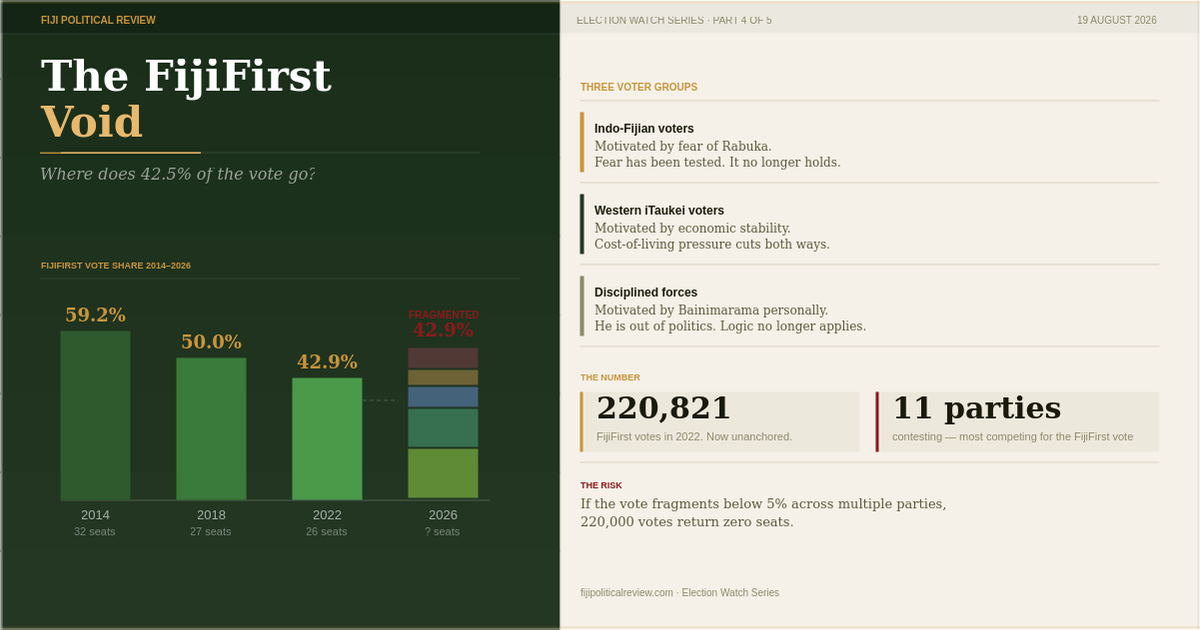
Task: Select the "Indo-Fijian voters" heading
Action: click(644, 129)
